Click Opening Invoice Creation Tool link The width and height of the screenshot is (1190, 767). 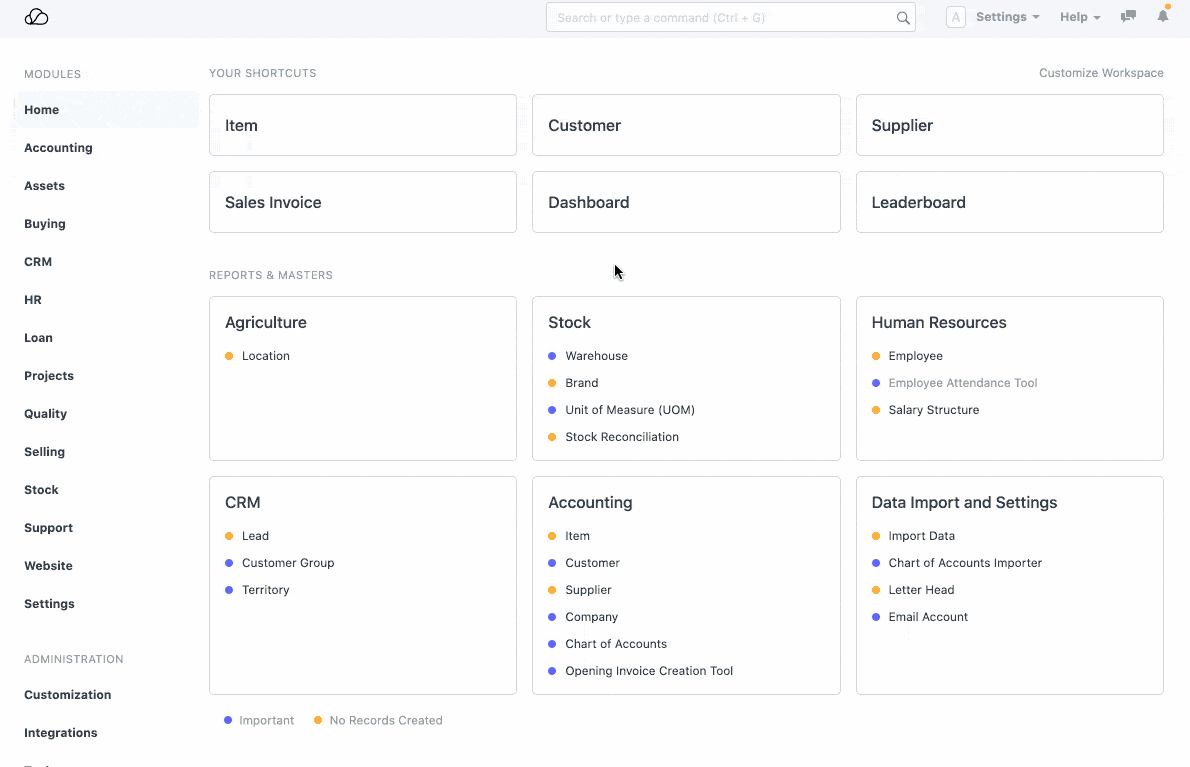648,671
